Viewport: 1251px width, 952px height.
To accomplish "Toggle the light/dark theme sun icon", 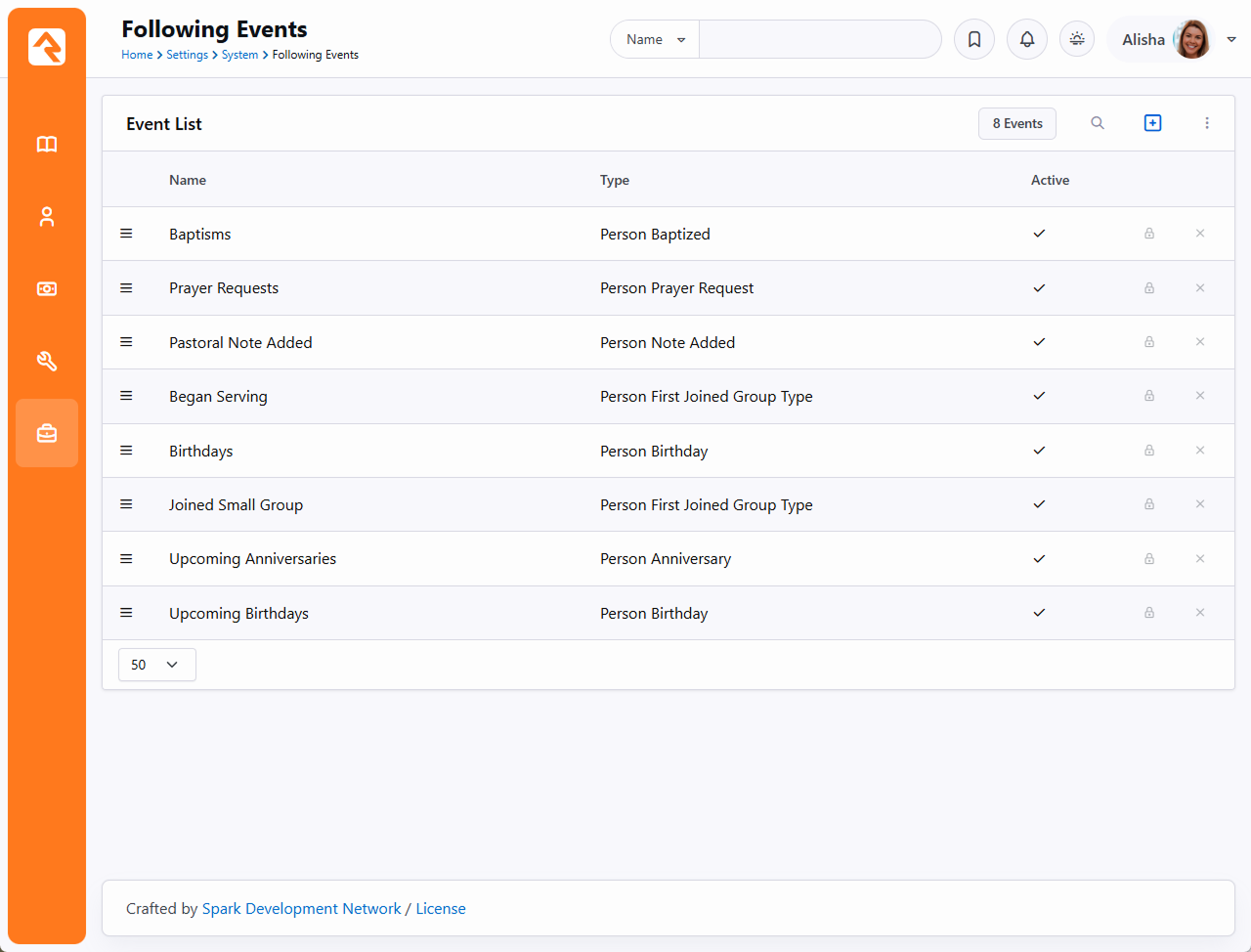I will (x=1077, y=39).
